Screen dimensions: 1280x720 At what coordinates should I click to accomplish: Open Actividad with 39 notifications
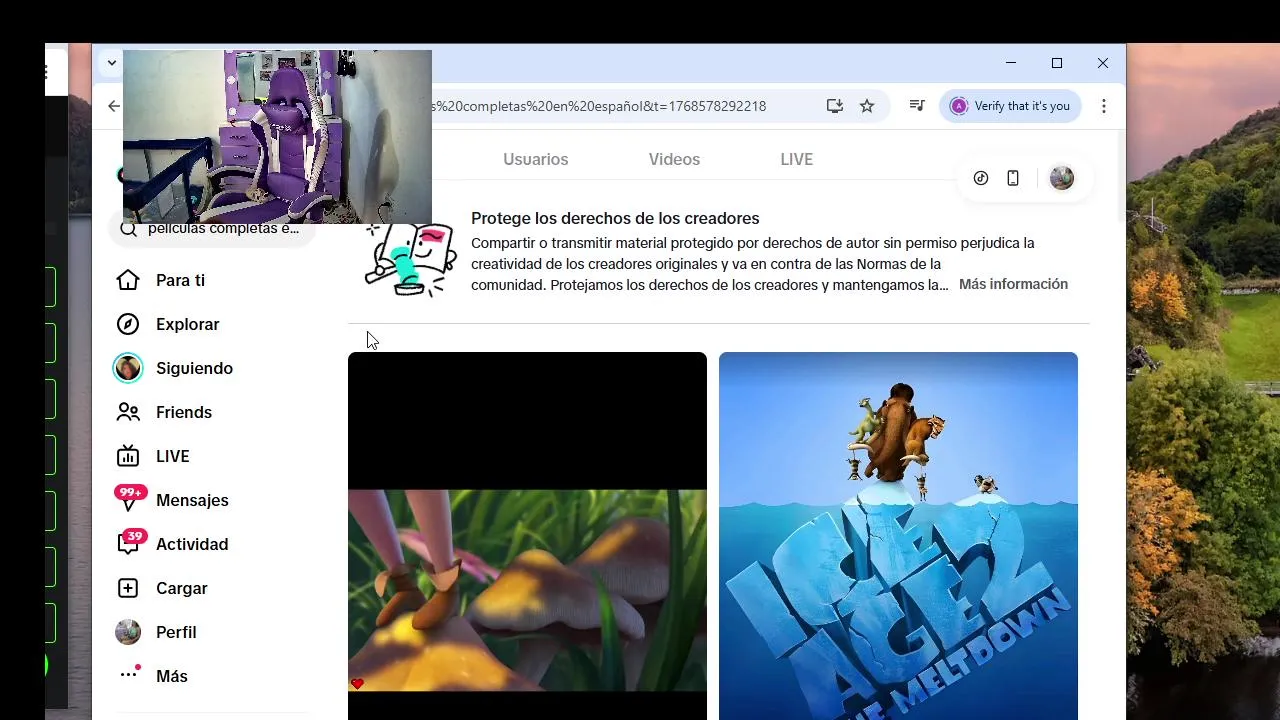click(x=192, y=544)
